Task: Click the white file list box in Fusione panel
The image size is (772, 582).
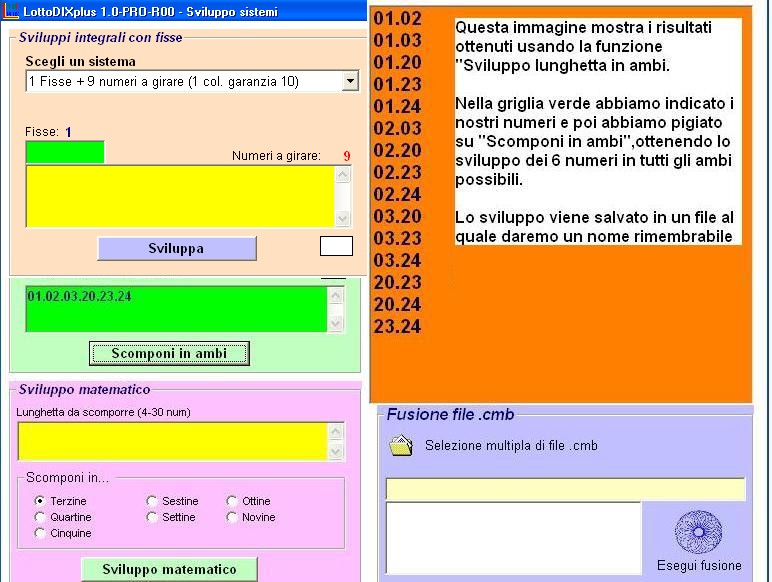Action: pos(514,538)
